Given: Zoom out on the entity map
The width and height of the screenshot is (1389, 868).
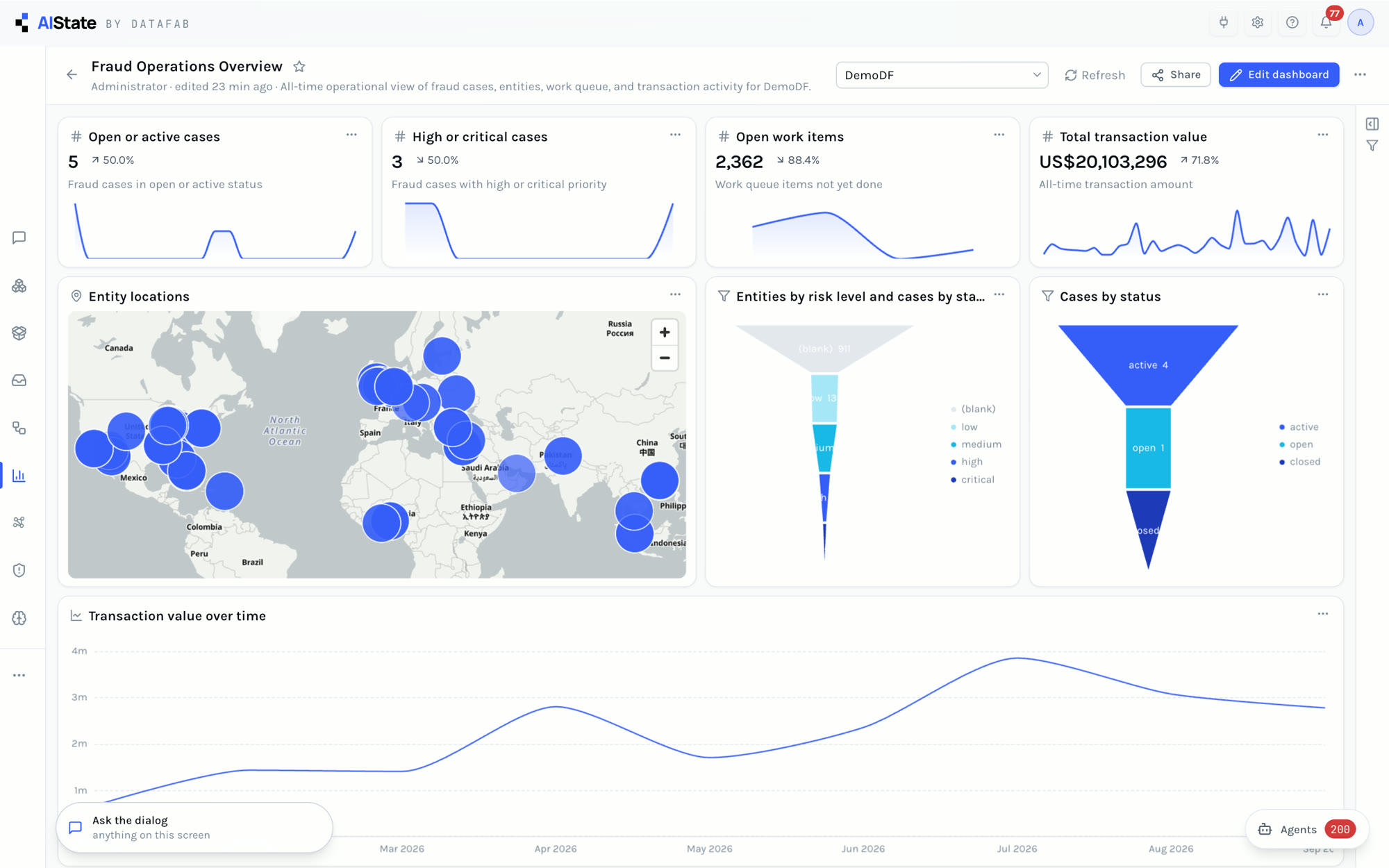Looking at the screenshot, I should [x=665, y=358].
